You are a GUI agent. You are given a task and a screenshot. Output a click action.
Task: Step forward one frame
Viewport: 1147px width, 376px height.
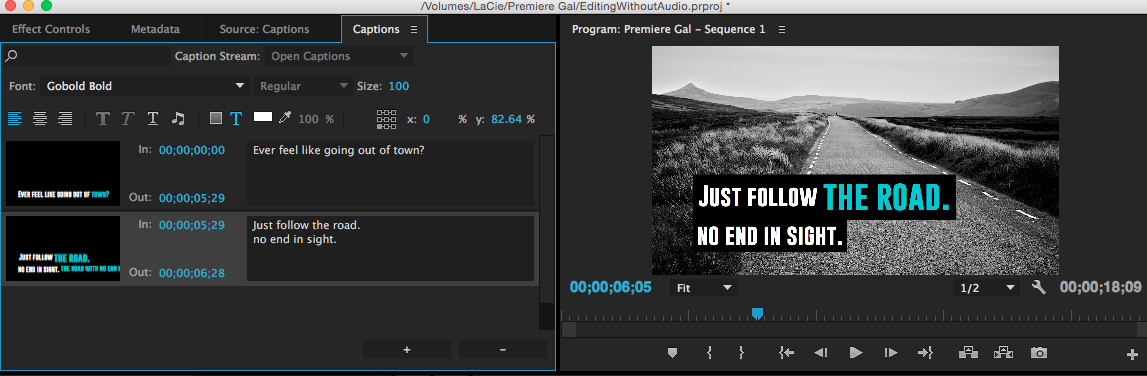890,353
